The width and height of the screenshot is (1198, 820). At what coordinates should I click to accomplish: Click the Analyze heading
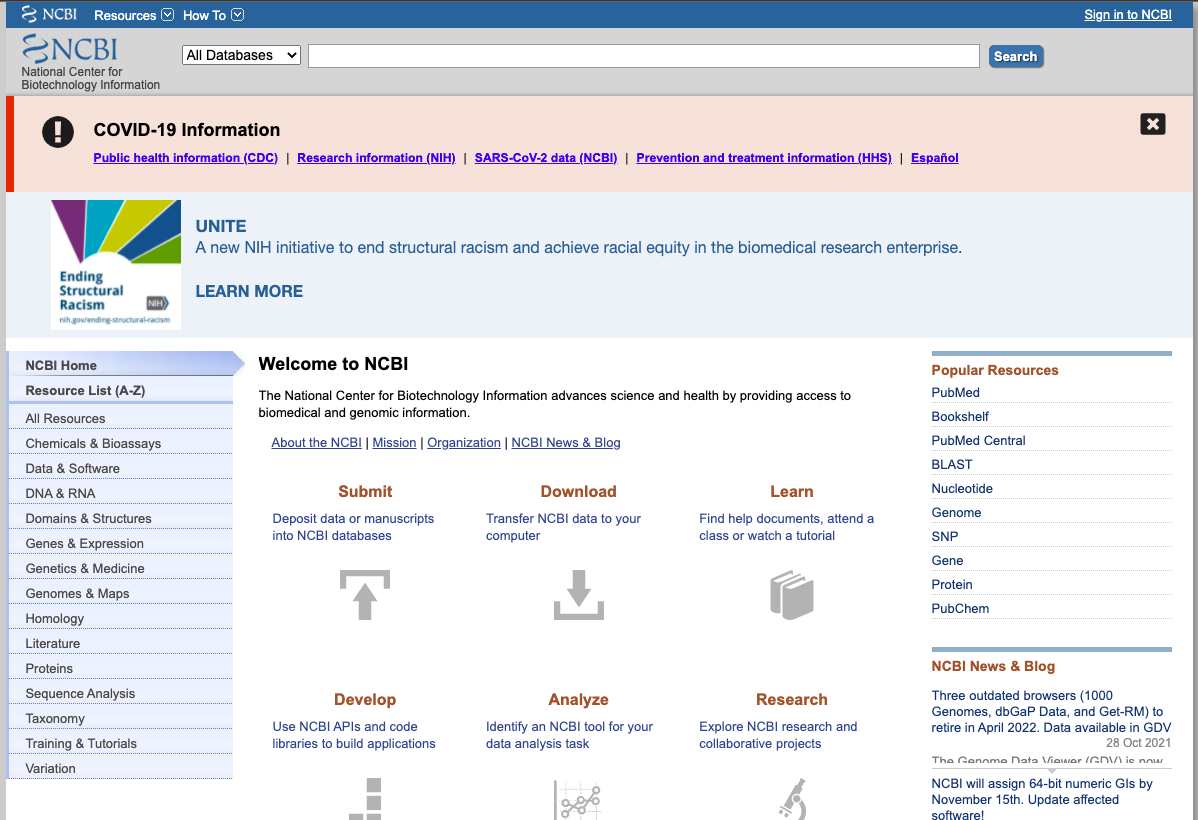pyautogui.click(x=578, y=699)
